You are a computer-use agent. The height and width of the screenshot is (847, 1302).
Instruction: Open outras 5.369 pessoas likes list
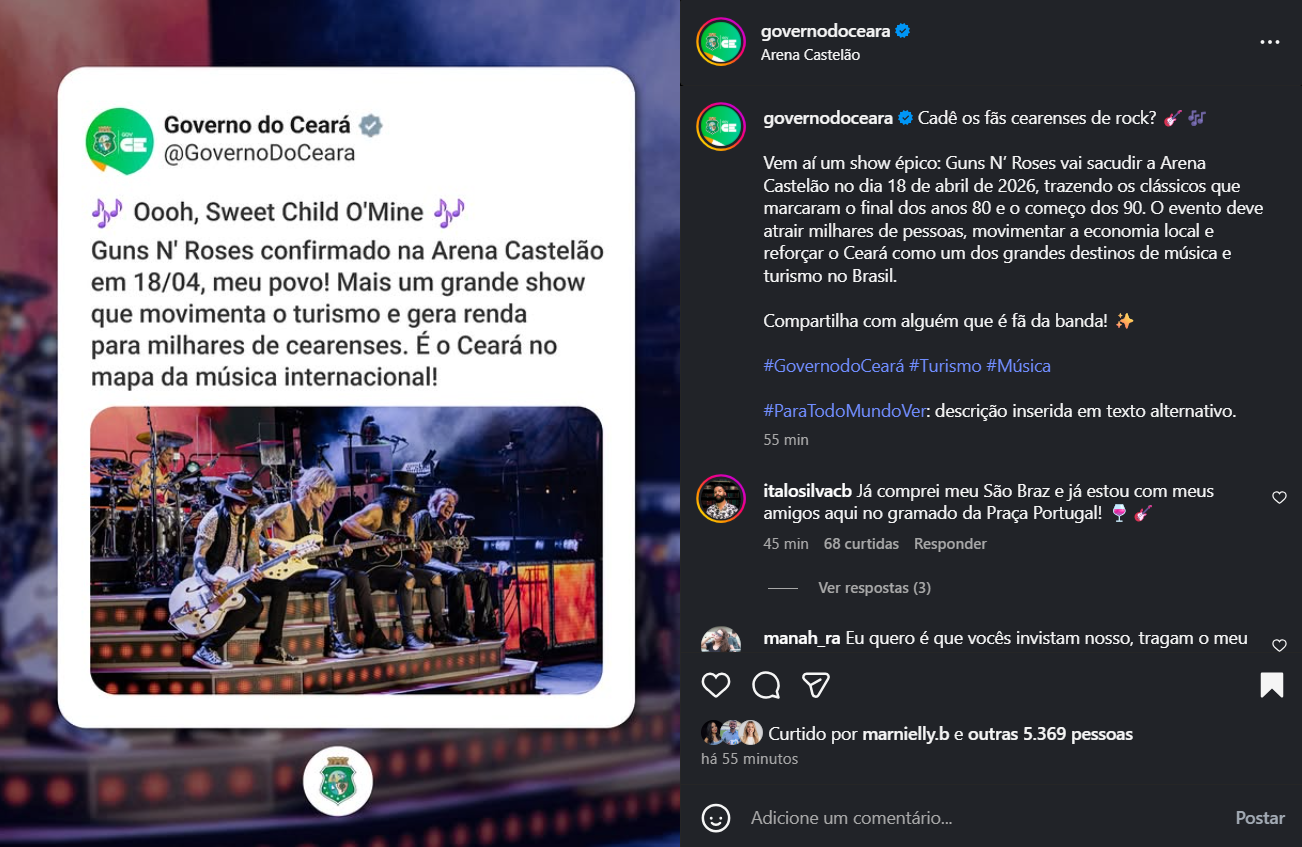click(1050, 734)
